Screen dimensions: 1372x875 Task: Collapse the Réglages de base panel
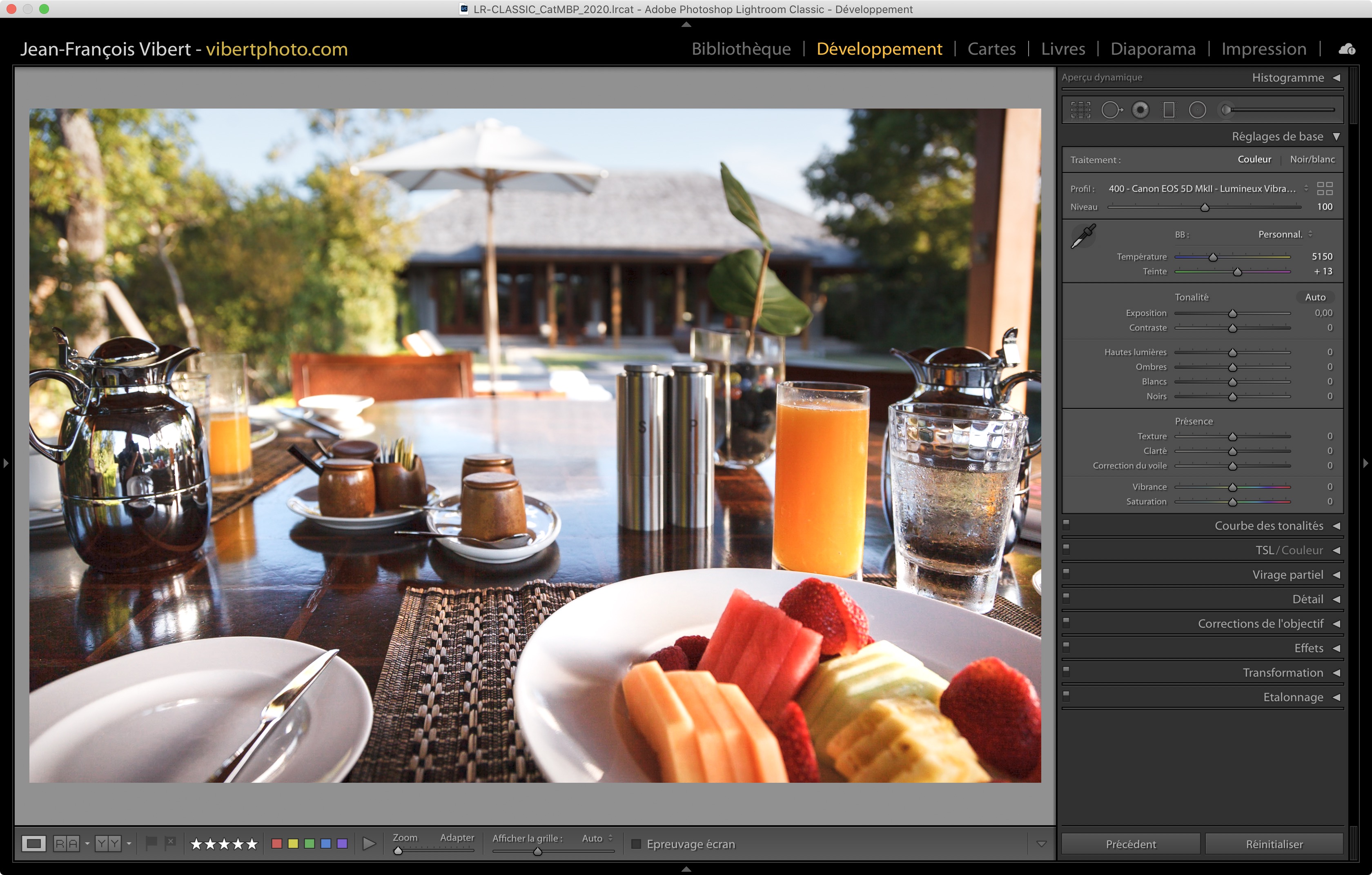coord(1336,137)
